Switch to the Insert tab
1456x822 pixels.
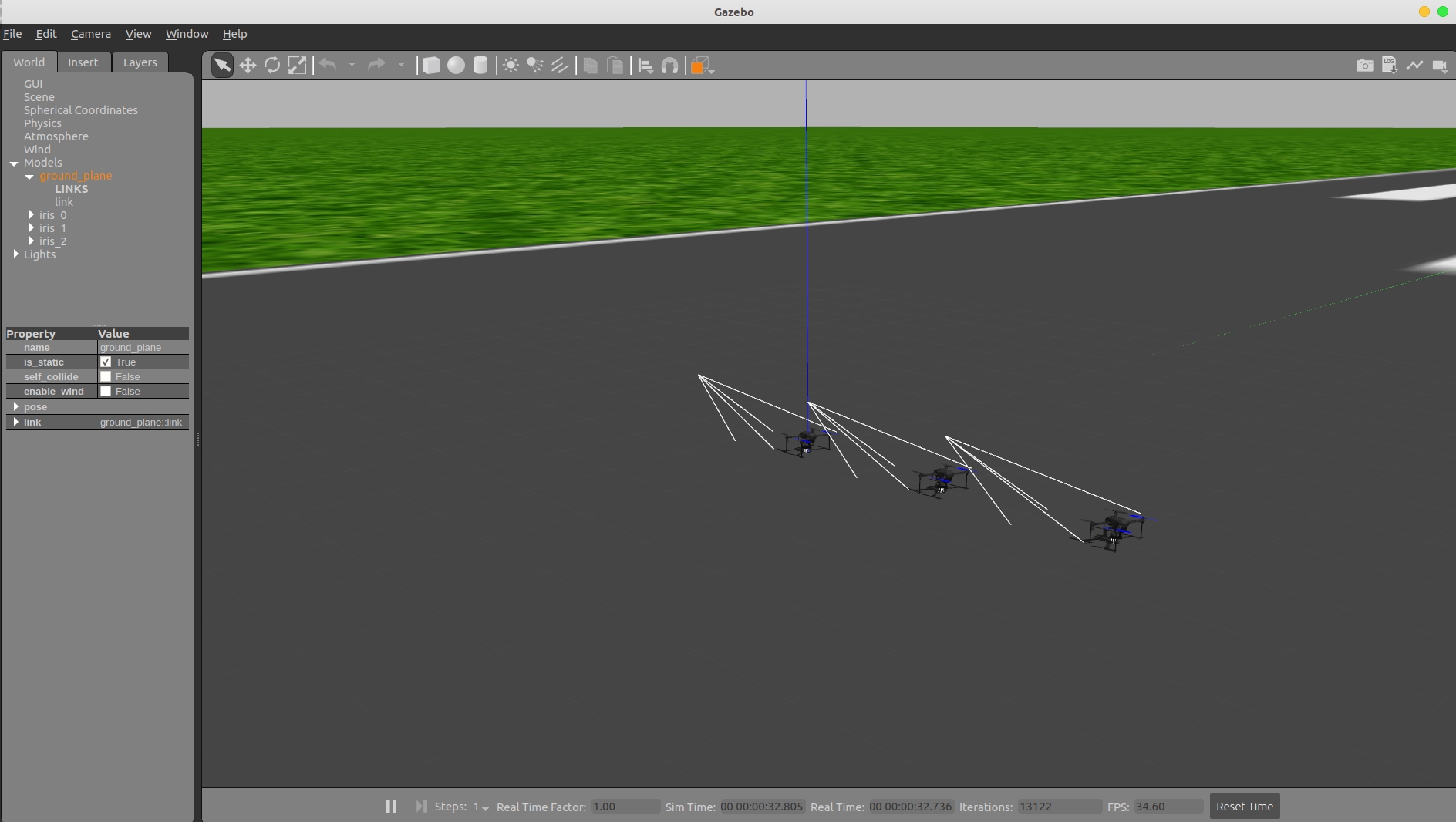click(x=83, y=62)
